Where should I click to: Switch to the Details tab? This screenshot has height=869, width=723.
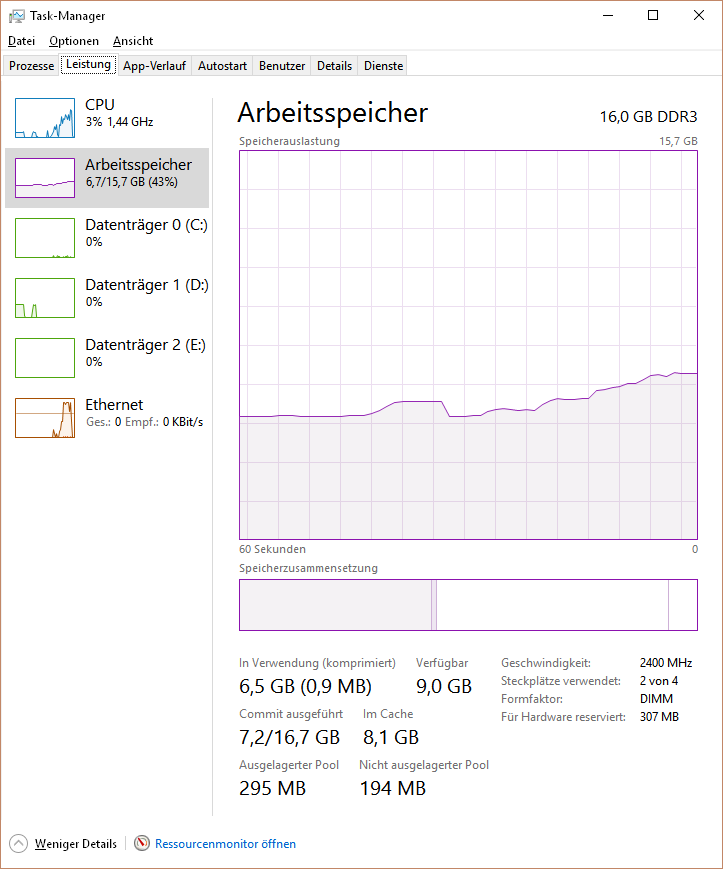point(334,65)
